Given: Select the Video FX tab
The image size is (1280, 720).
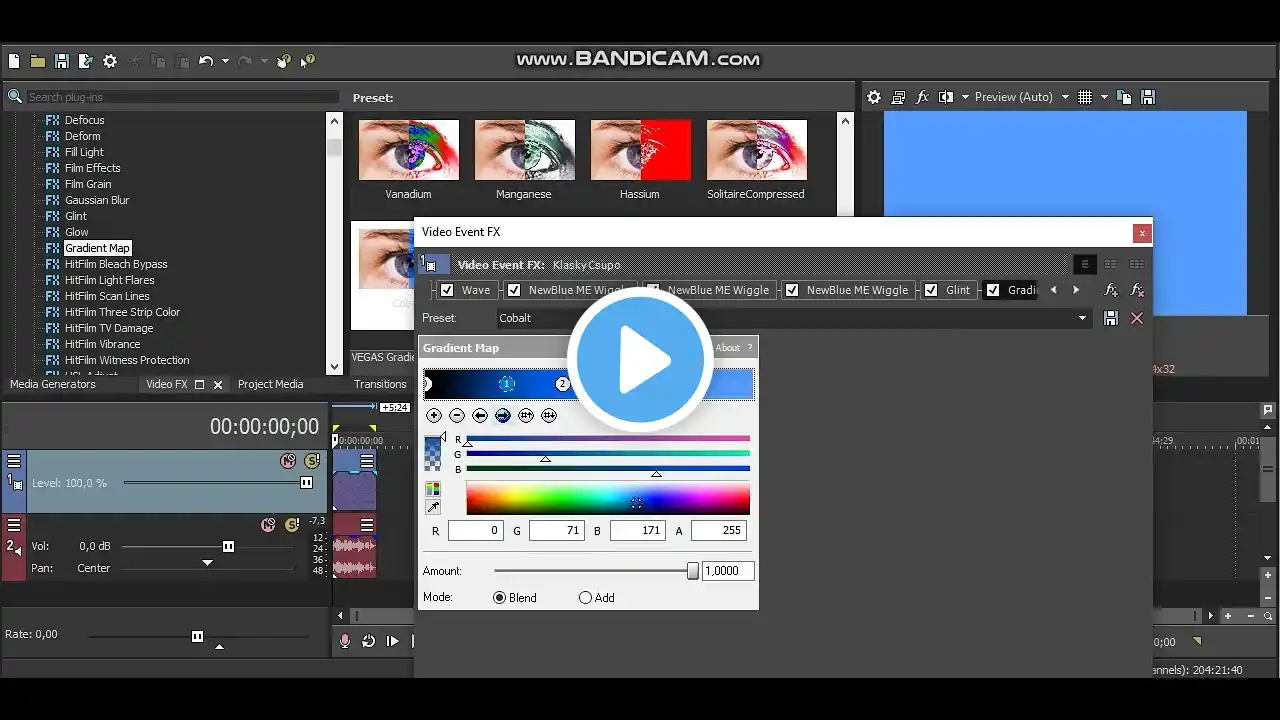Looking at the screenshot, I should (166, 384).
